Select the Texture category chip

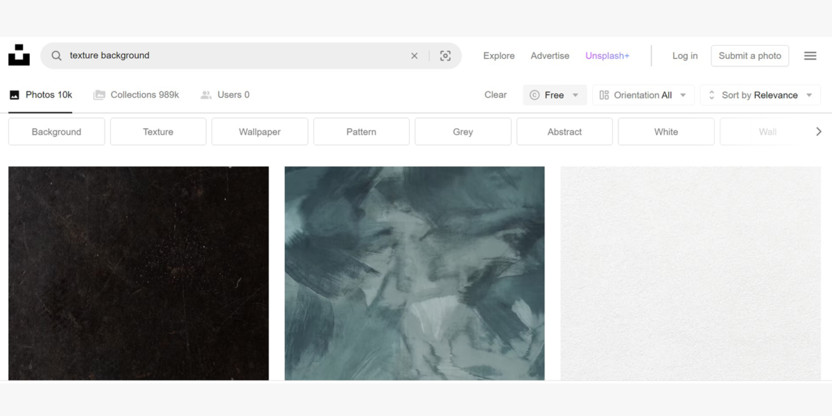(x=158, y=132)
